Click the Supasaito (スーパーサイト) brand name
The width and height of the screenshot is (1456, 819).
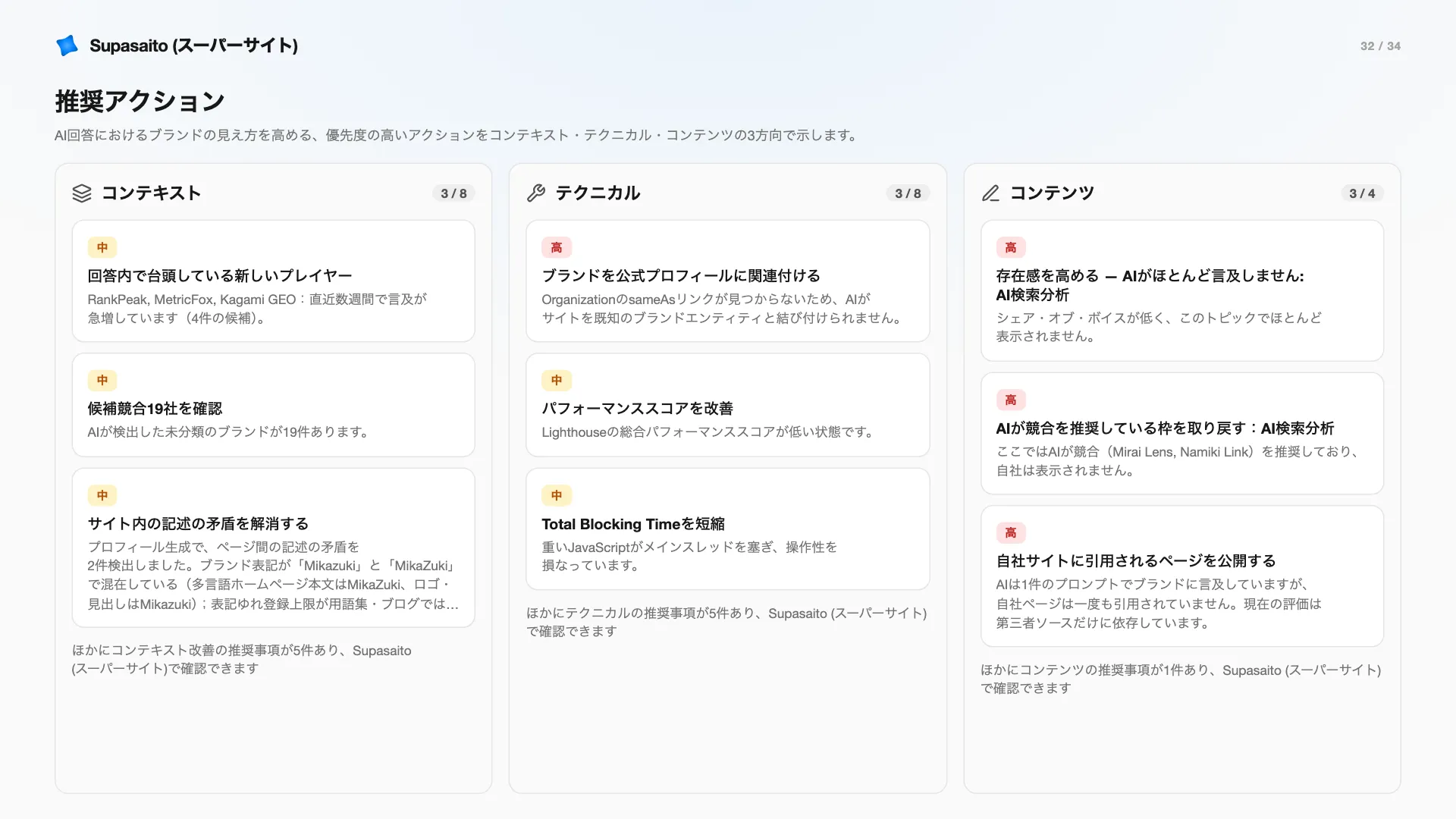(193, 45)
